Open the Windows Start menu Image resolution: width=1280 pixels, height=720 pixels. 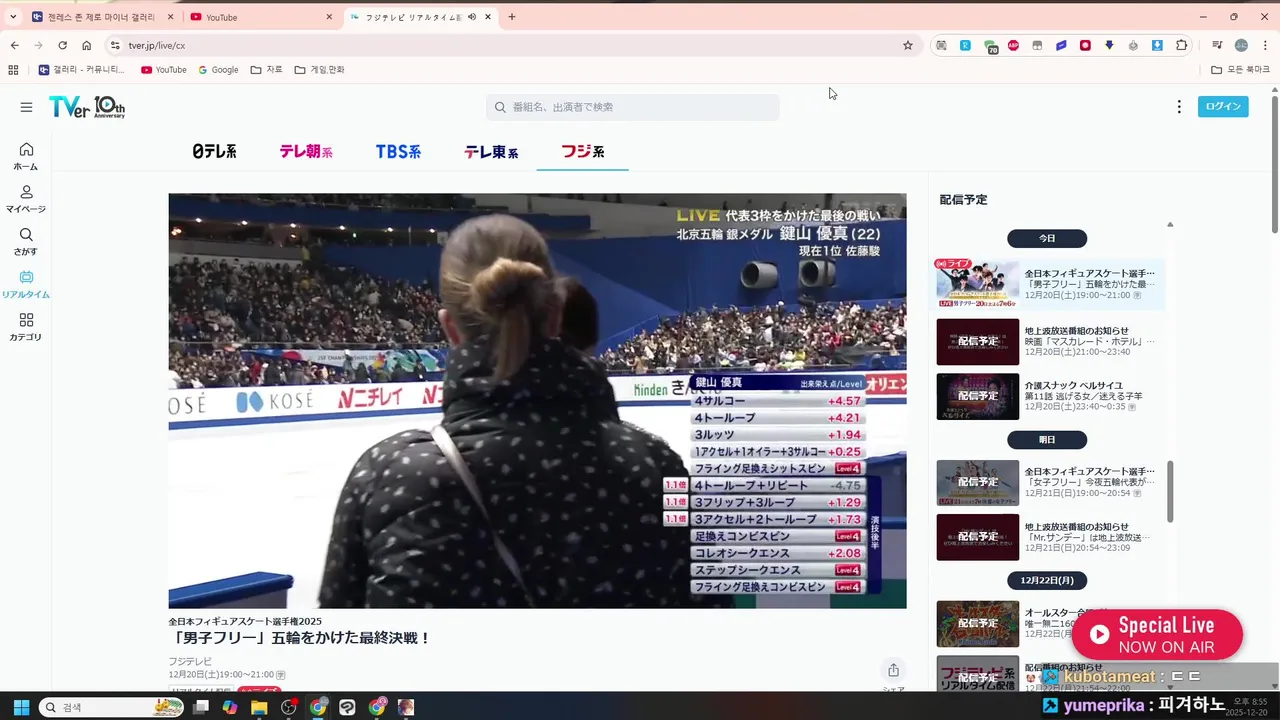tap(20, 707)
